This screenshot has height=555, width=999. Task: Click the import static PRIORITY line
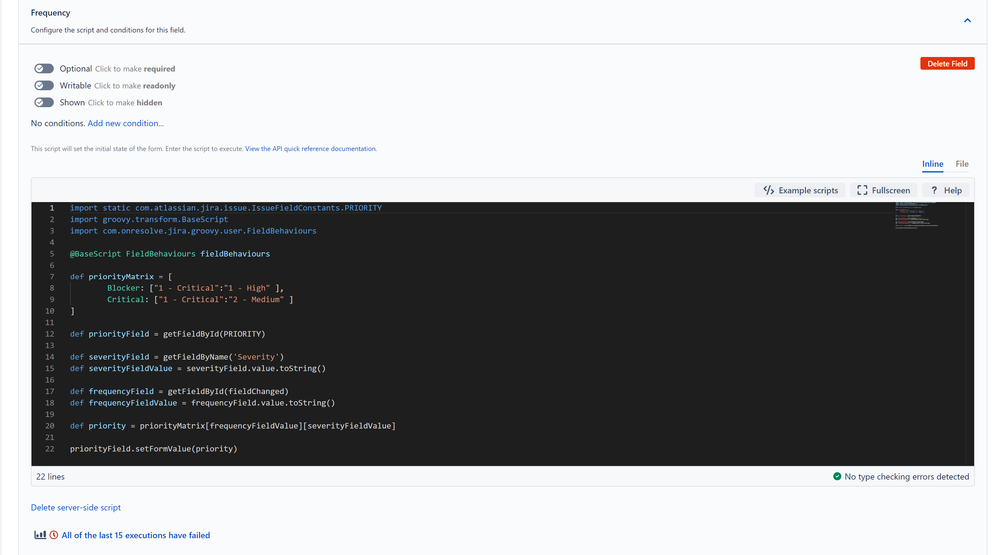226,208
